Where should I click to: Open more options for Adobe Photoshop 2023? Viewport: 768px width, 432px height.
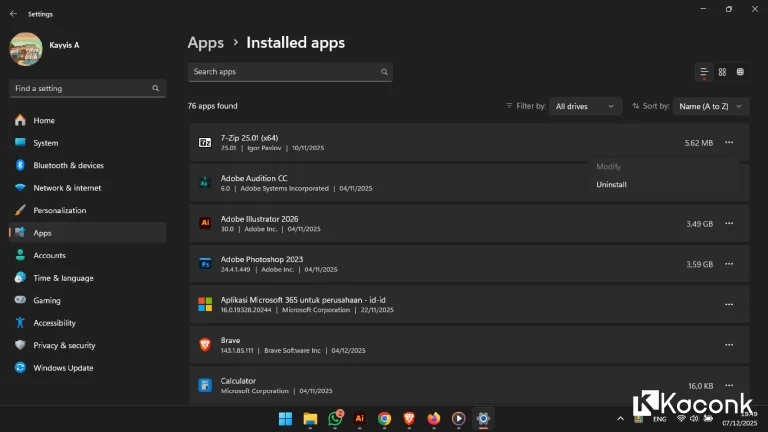(729, 264)
